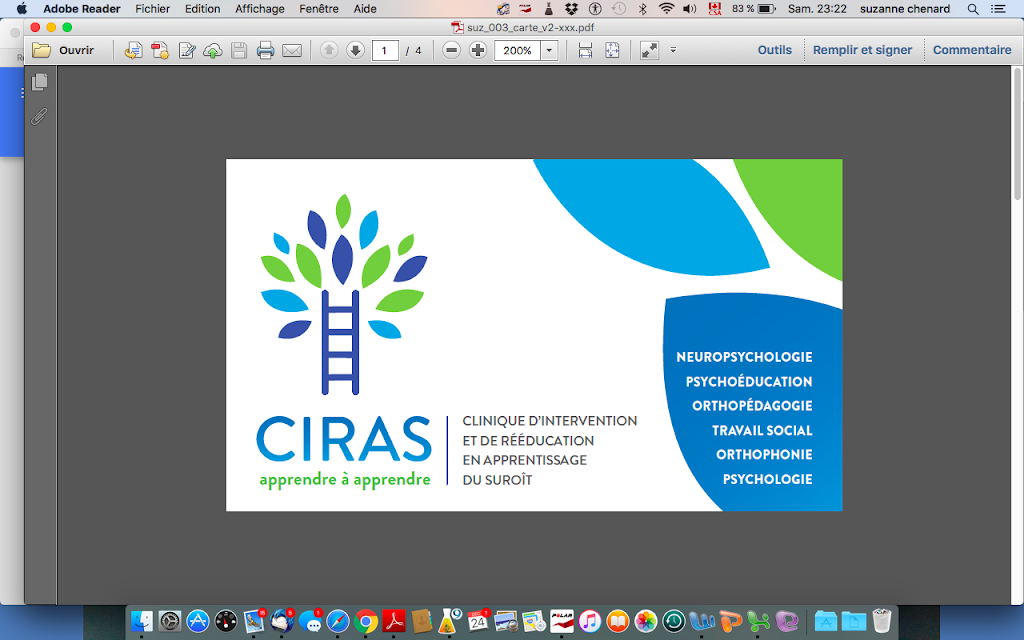The width and height of the screenshot is (1024, 640).
Task: Open the Affichage menu
Action: pyautogui.click(x=260, y=9)
